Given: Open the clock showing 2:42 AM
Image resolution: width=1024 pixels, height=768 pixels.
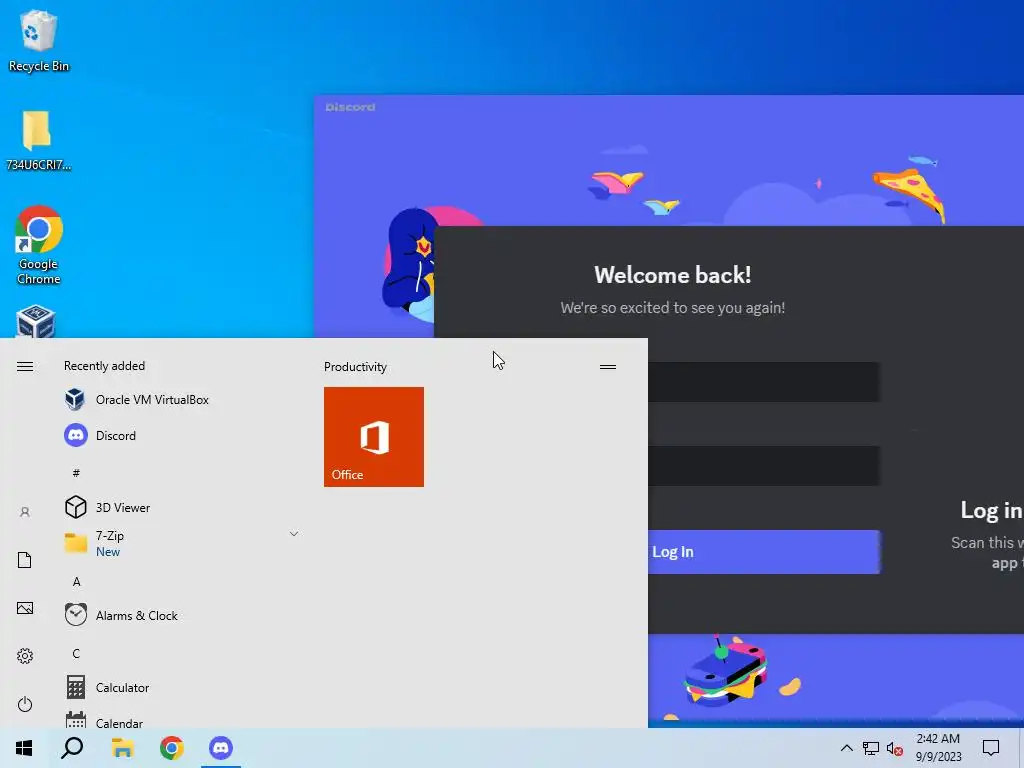Looking at the screenshot, I should [x=938, y=748].
